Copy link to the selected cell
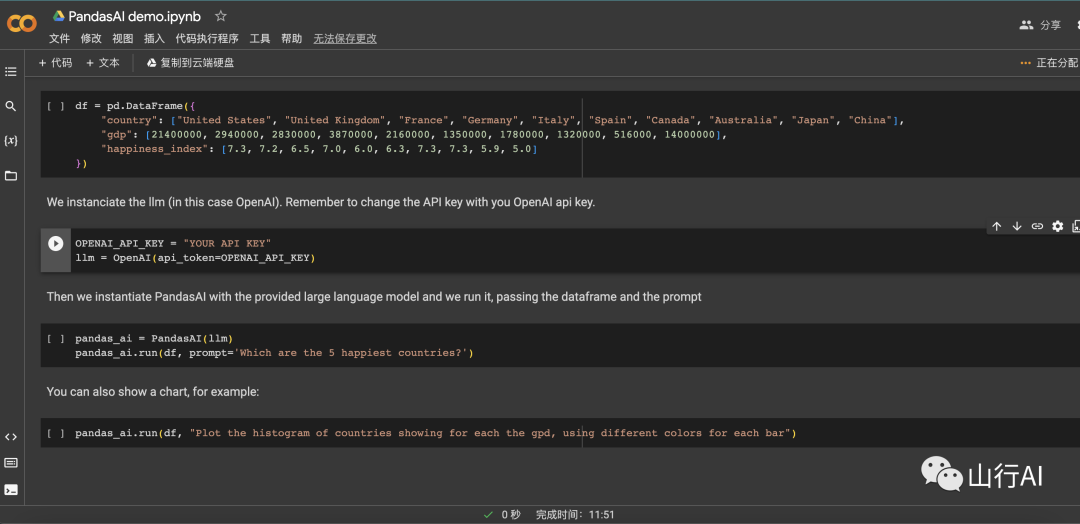 [x=1037, y=227]
